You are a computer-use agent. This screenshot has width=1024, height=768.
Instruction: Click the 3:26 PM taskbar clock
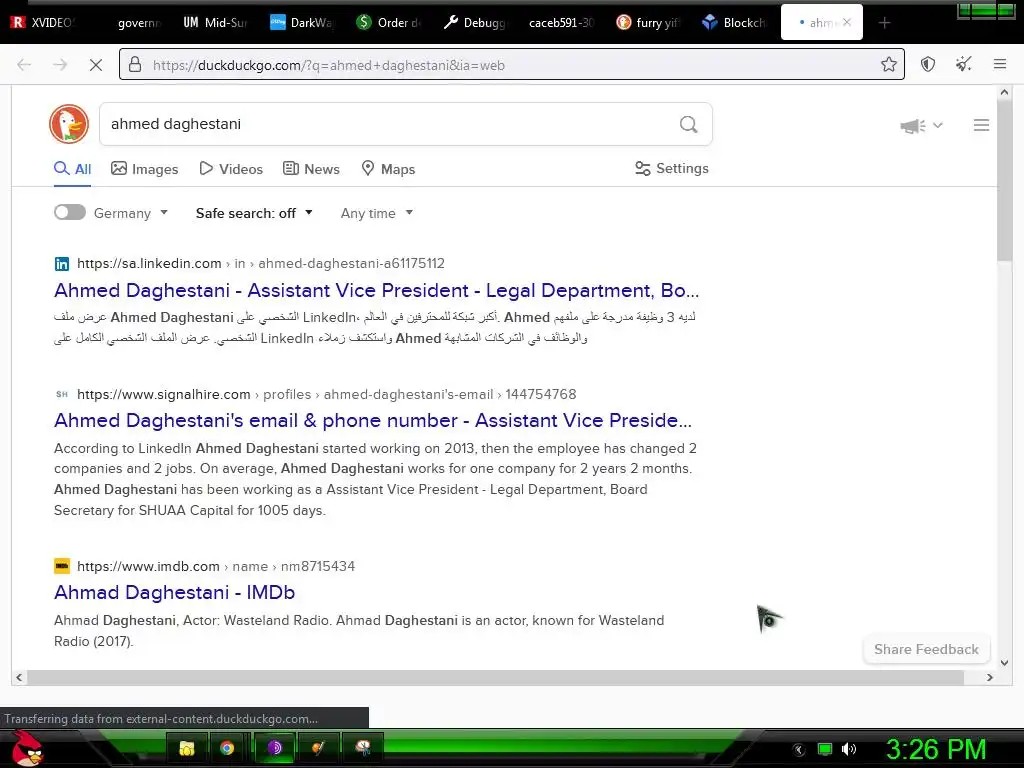(x=935, y=749)
